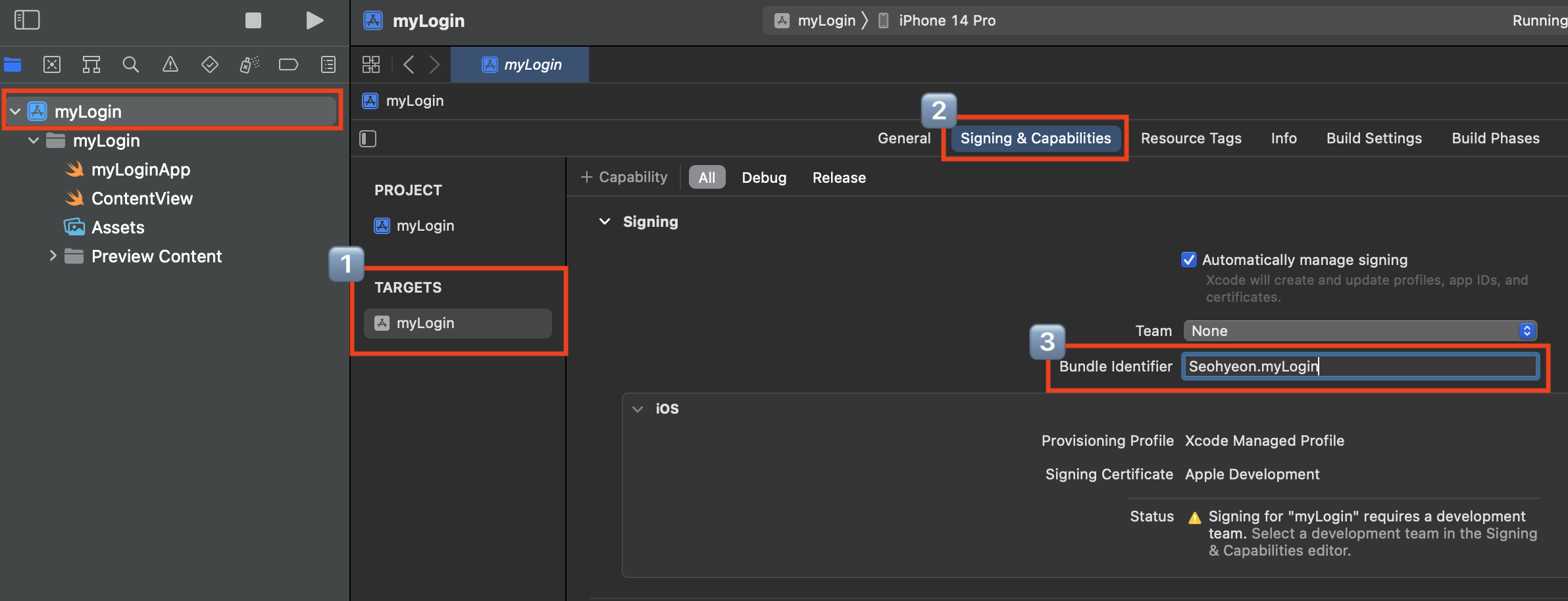The width and height of the screenshot is (1568, 601).
Task: Toggle the navigator sidebar panel
Action: point(27,20)
